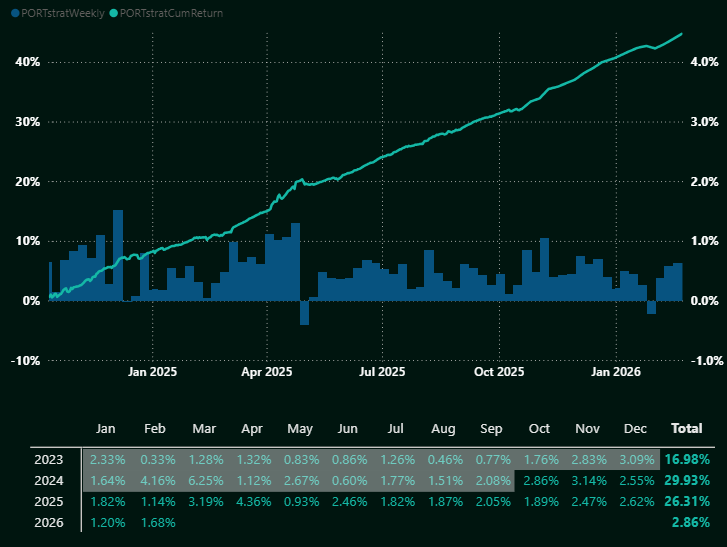Click the 1.68% February 2026 cell
The image size is (727, 547).
click(x=155, y=523)
